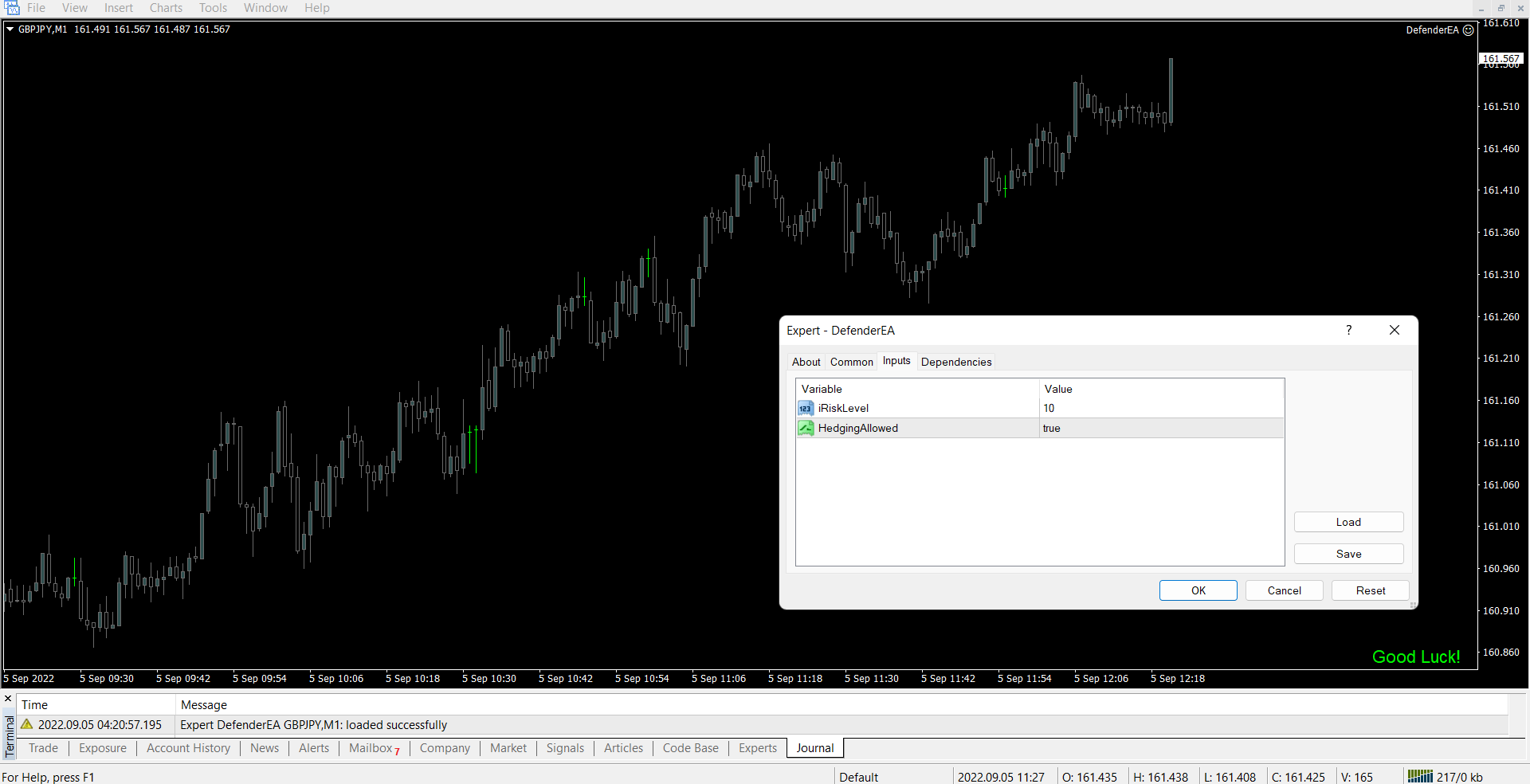
Task: Click the connection status bars icon
Action: (x=1419, y=776)
